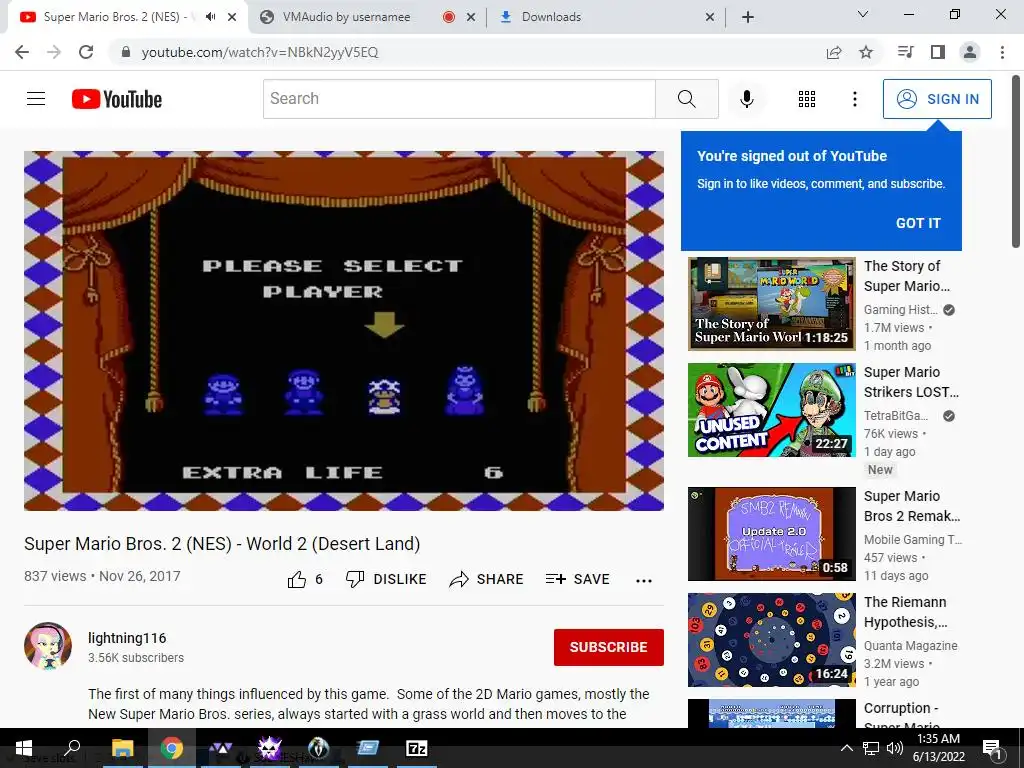1024x768 pixels.
Task: Bookmark this page with star icon
Action: coord(866,52)
